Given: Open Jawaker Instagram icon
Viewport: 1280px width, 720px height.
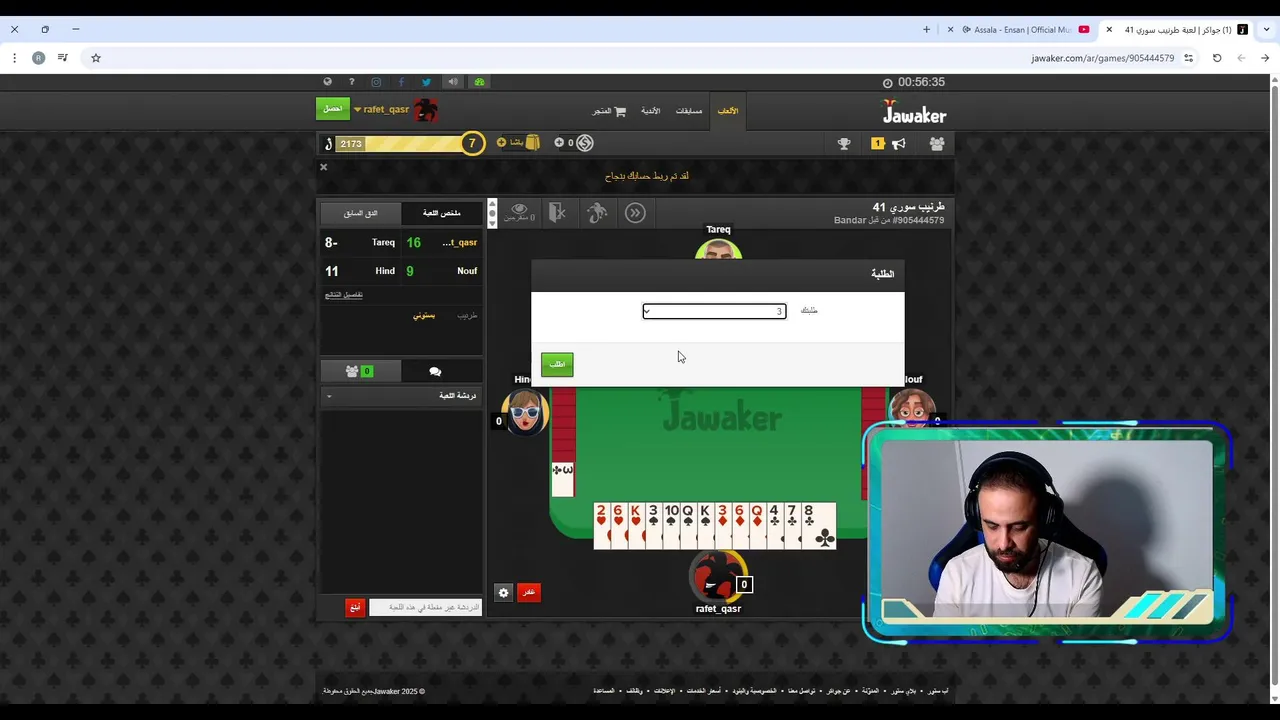Looking at the screenshot, I should (x=376, y=82).
